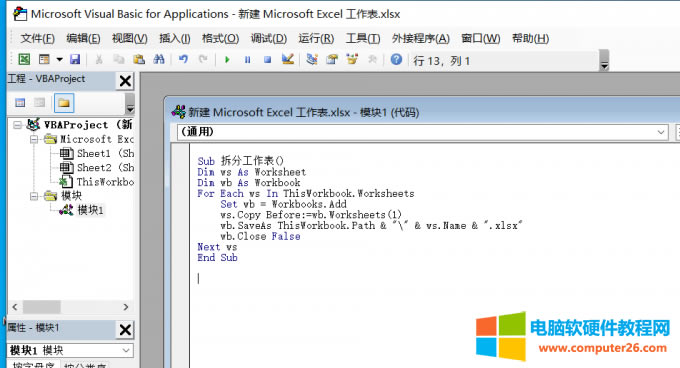Open the 帮助(H) menu

click(530, 39)
